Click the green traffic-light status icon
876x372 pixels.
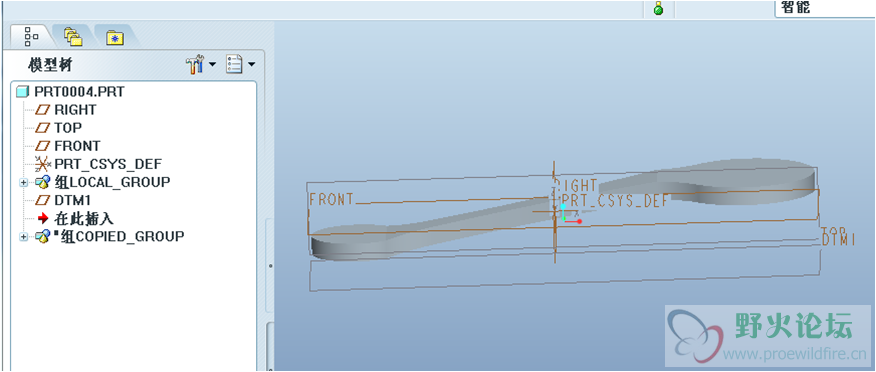point(658,9)
